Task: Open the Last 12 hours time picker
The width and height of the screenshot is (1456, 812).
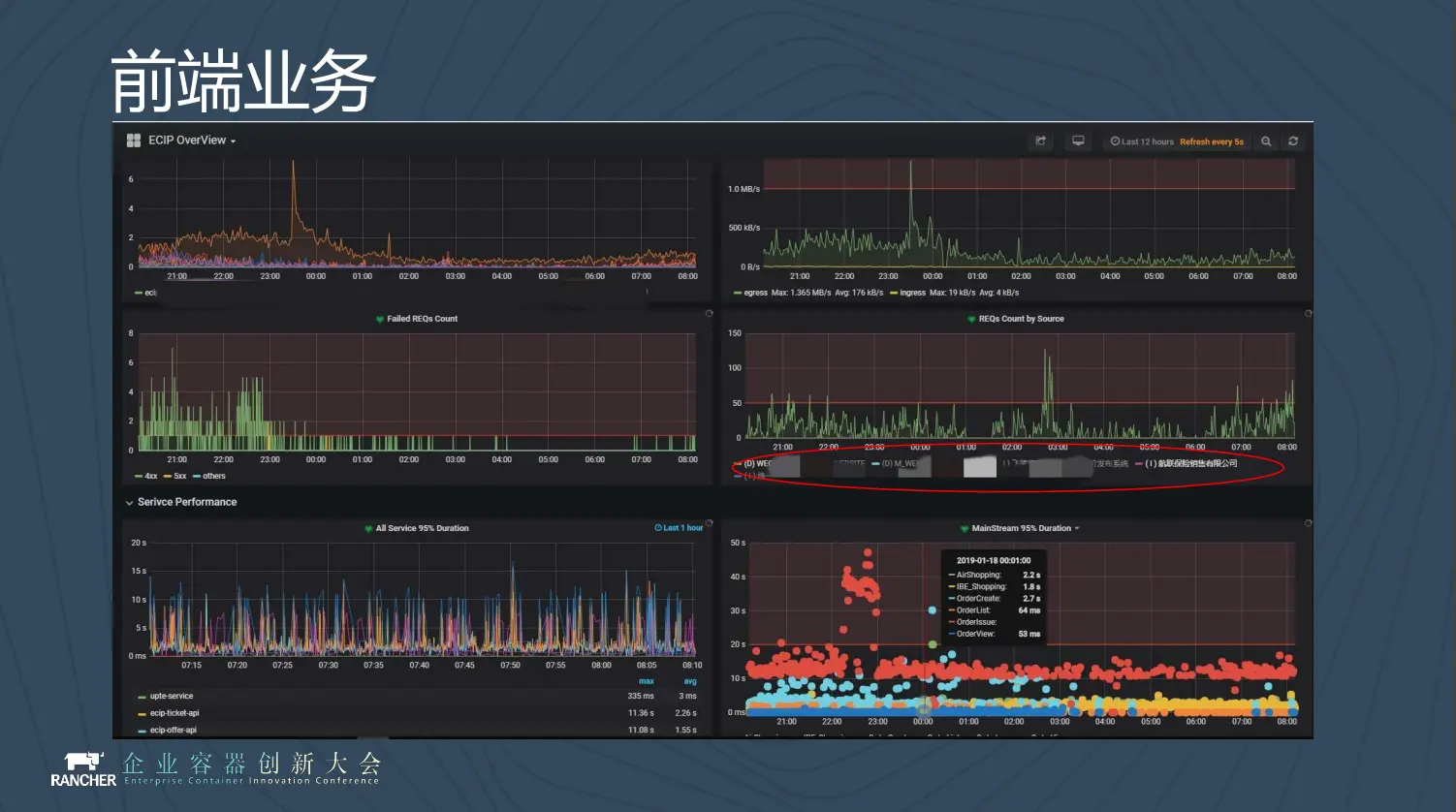Action: pyautogui.click(x=1142, y=141)
